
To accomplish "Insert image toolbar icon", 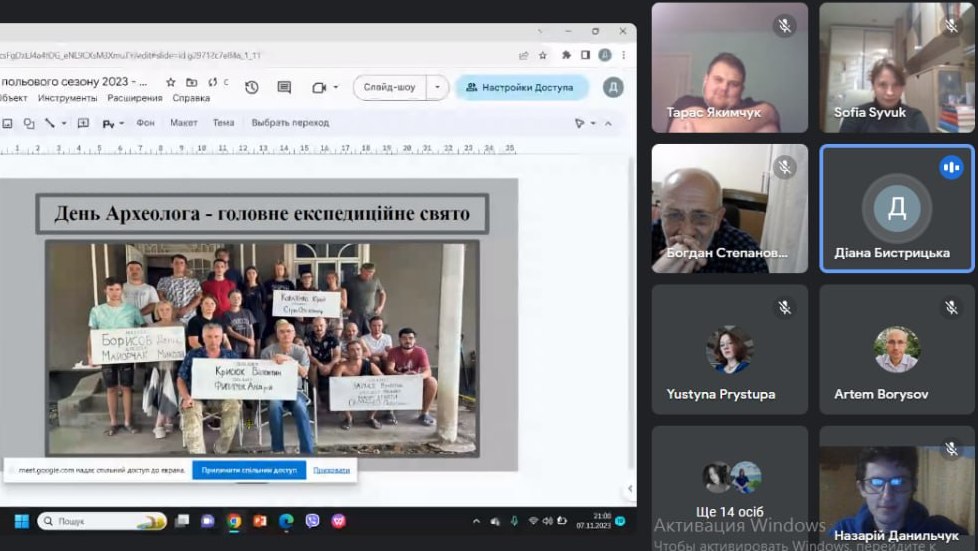I will click(7, 123).
